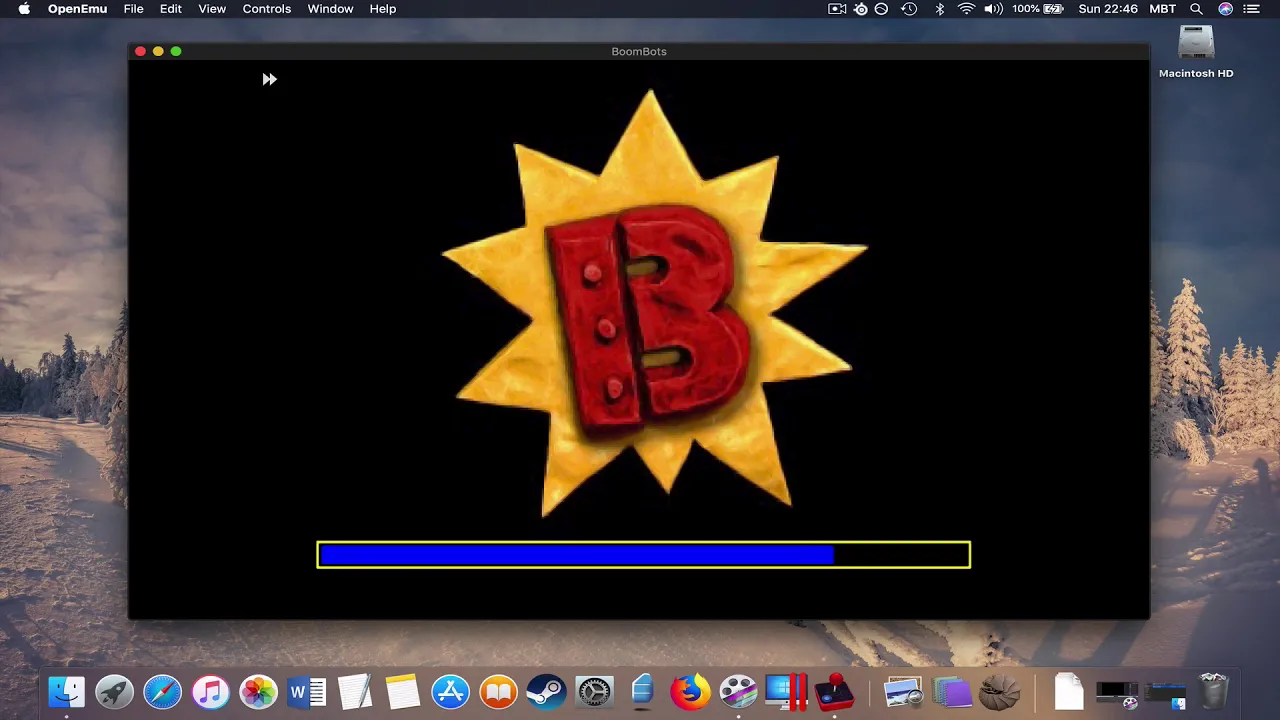
Task: Click the Bluetooth status icon
Action: coord(940,9)
